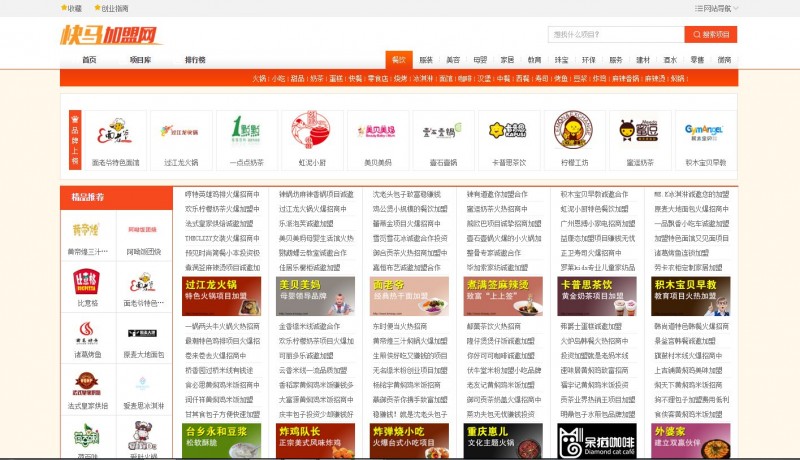
Task: Switch to the 建材 category tab
Action: (643, 60)
